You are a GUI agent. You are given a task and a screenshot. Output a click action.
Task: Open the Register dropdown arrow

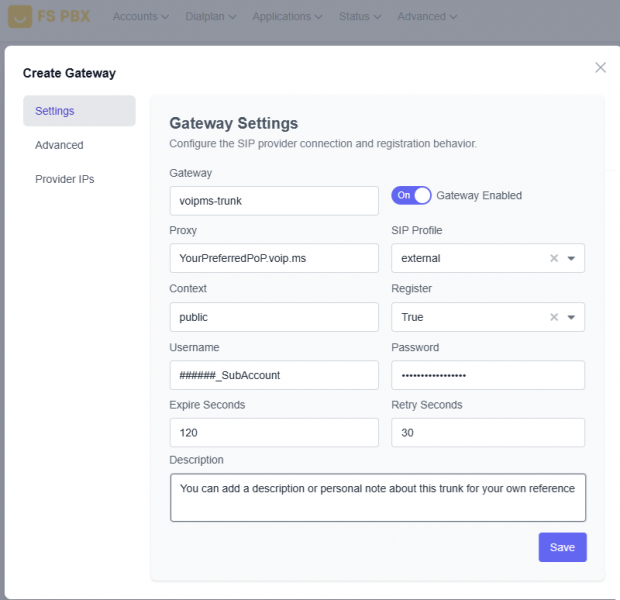(571, 317)
